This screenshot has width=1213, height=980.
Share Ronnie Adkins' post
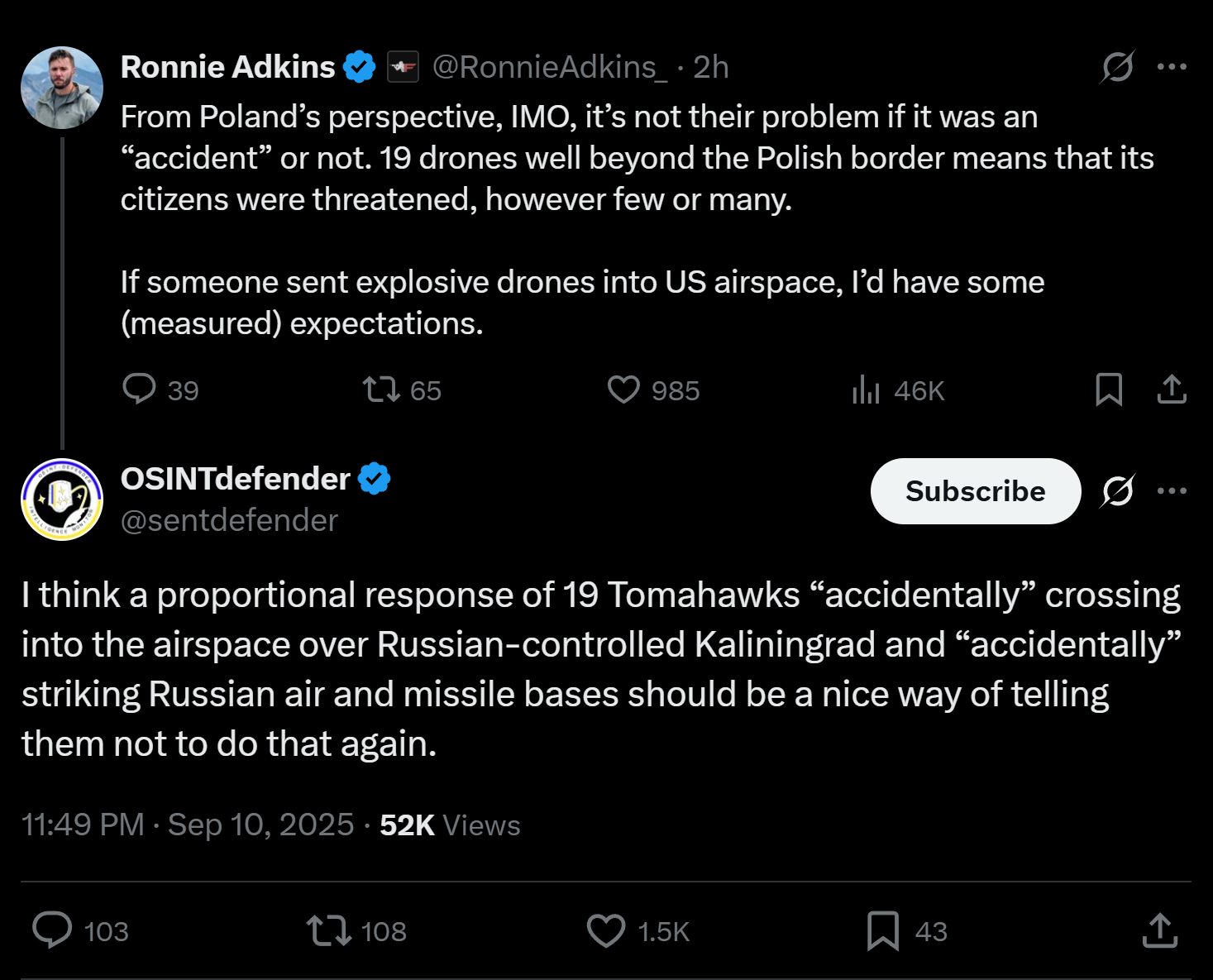click(x=1172, y=390)
